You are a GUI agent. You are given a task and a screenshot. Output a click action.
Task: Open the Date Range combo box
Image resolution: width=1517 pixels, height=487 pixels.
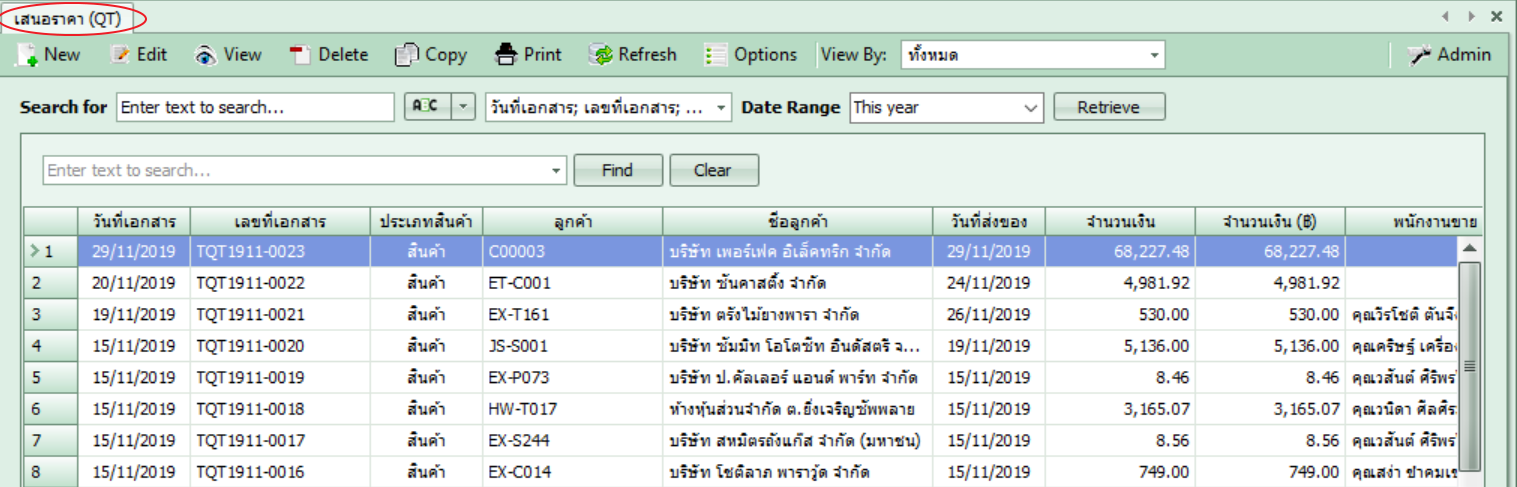(1031, 107)
